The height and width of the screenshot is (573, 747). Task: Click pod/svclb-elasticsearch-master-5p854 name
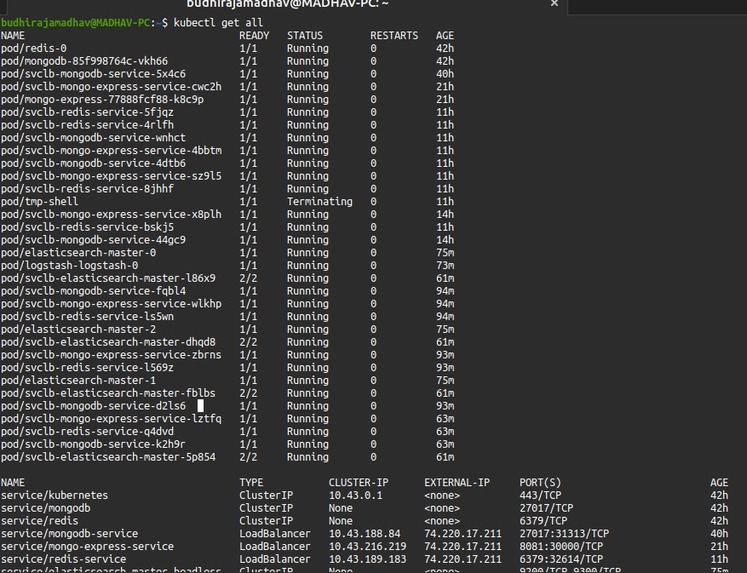108,457
